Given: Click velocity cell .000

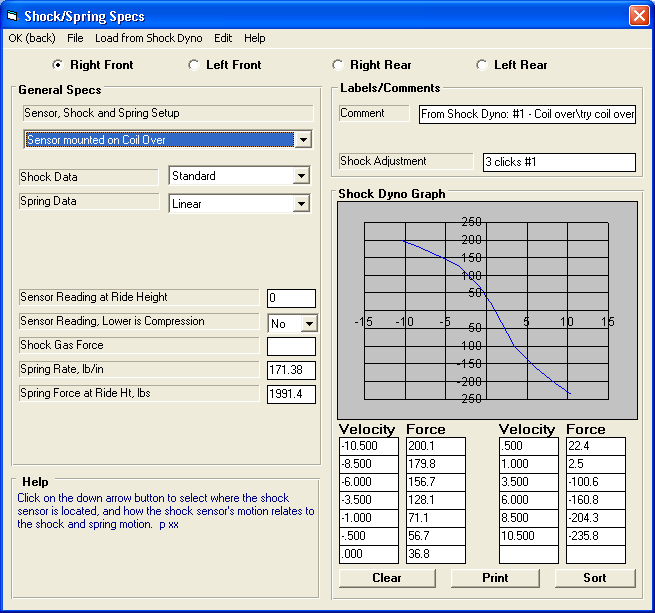Looking at the screenshot, I should click(x=369, y=554).
